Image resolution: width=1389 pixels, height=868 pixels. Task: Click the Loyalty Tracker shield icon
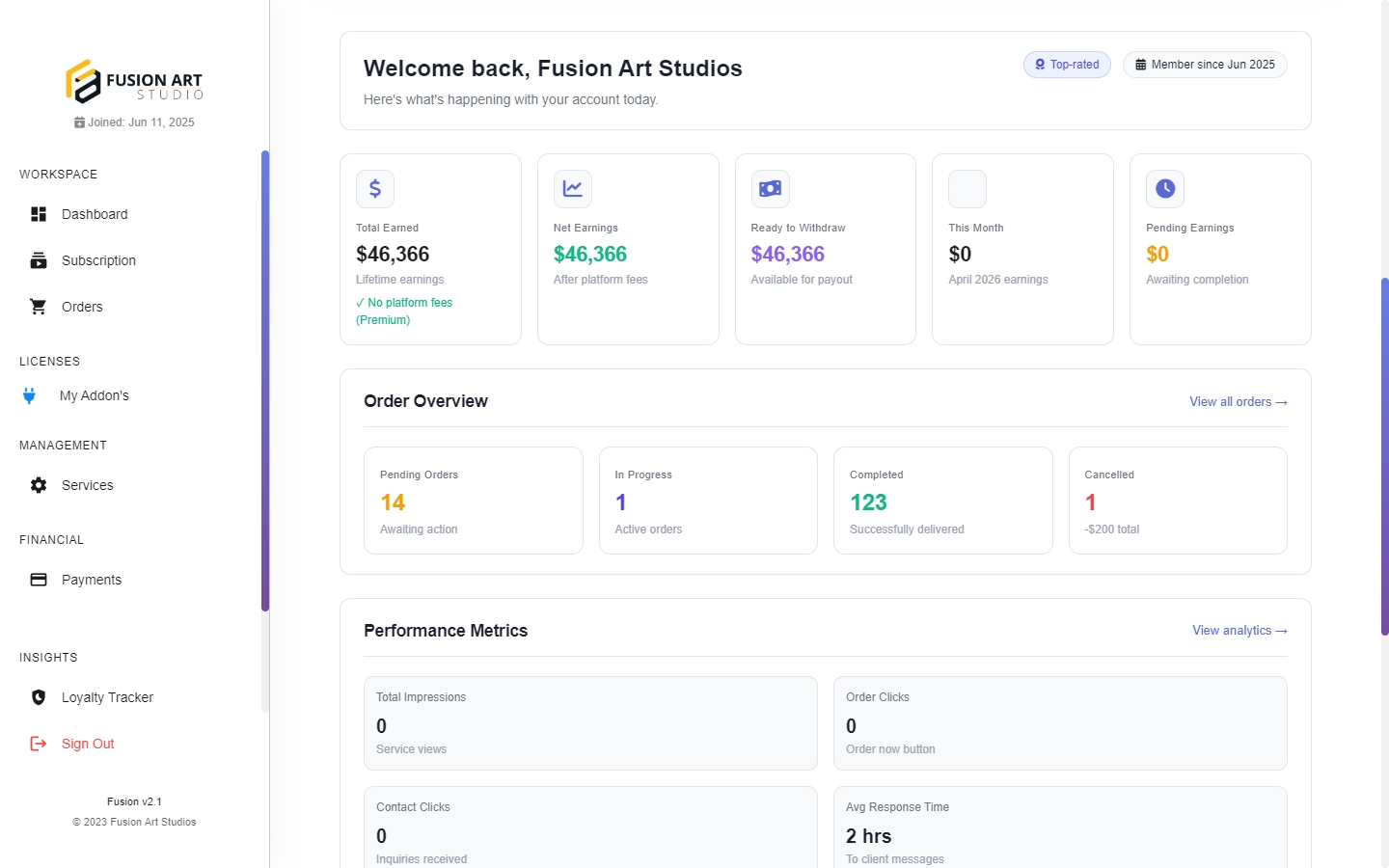(39, 697)
